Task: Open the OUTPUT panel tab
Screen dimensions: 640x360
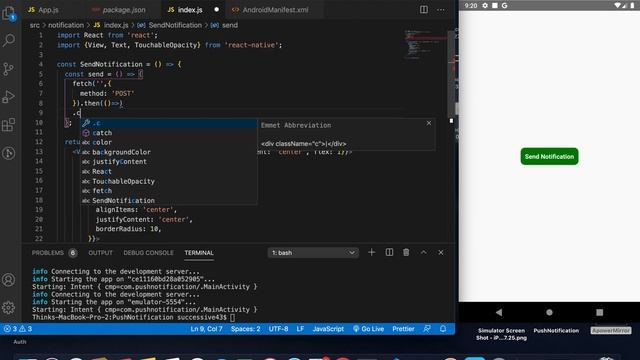Action: (100, 253)
